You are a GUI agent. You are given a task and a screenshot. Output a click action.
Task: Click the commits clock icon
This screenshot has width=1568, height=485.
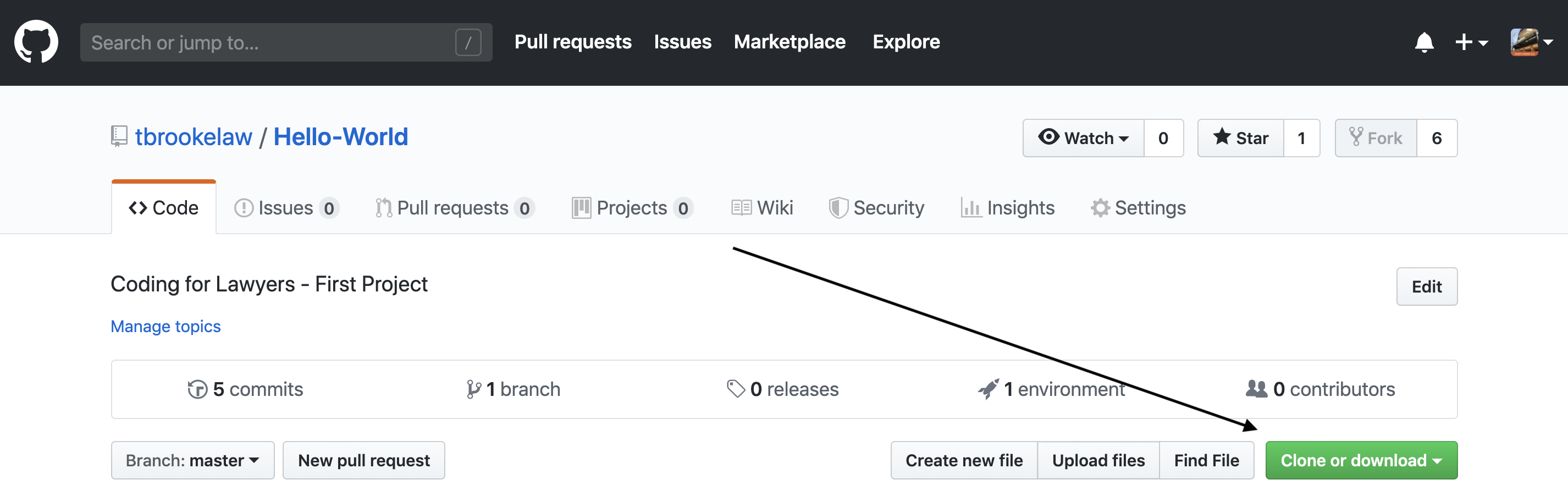coord(197,389)
